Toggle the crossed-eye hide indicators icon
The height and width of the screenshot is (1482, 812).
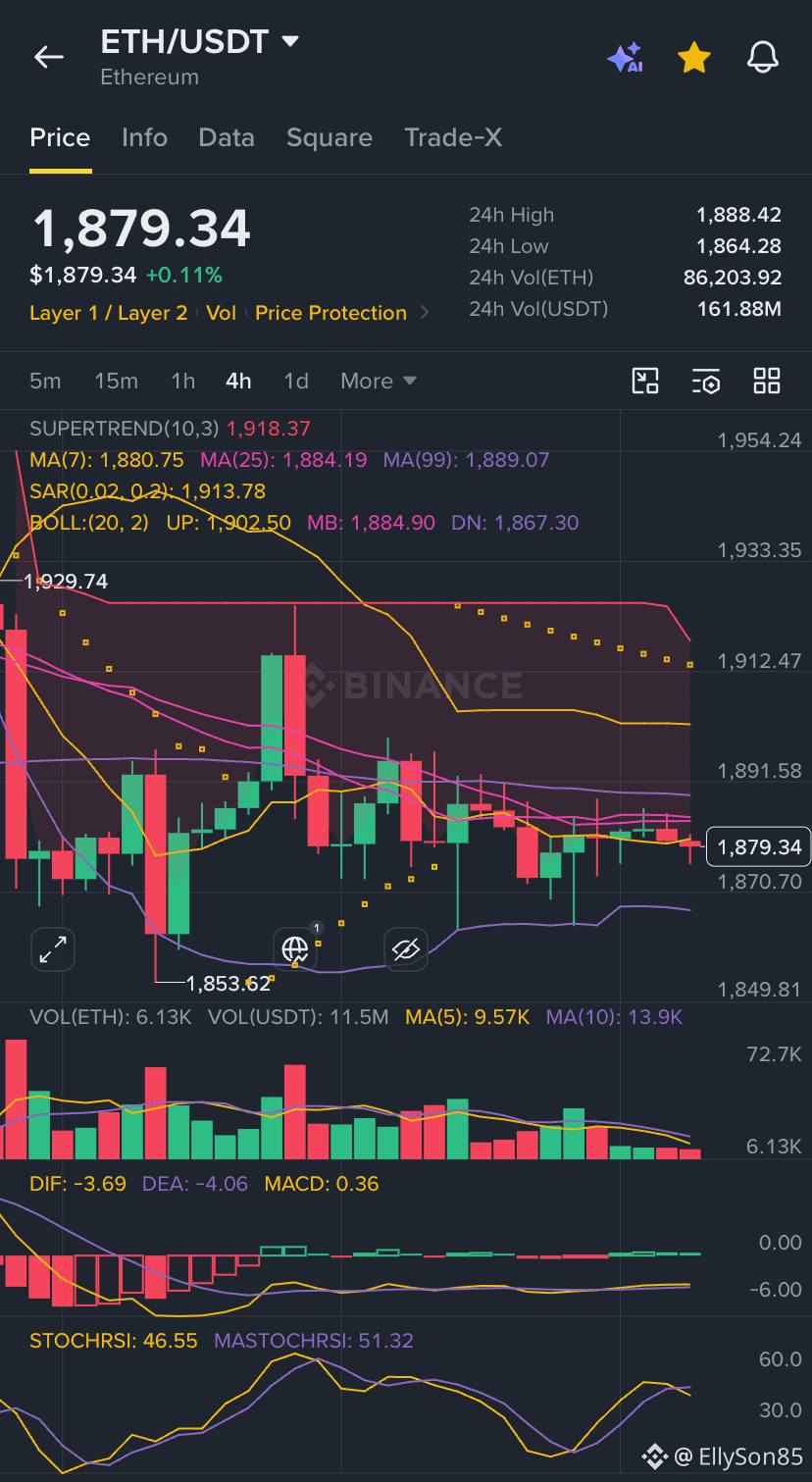(x=405, y=948)
